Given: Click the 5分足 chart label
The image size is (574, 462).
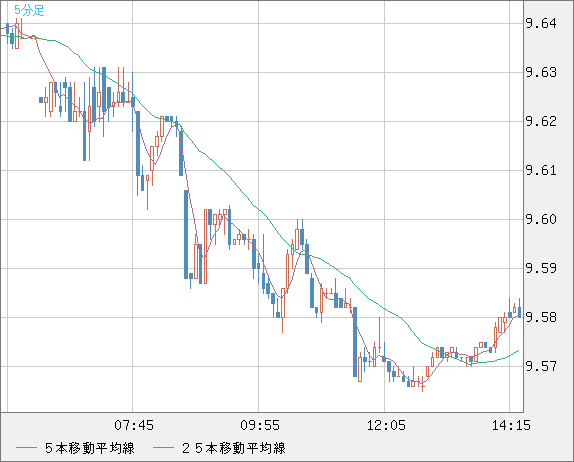Looking at the screenshot, I should 29,10.
